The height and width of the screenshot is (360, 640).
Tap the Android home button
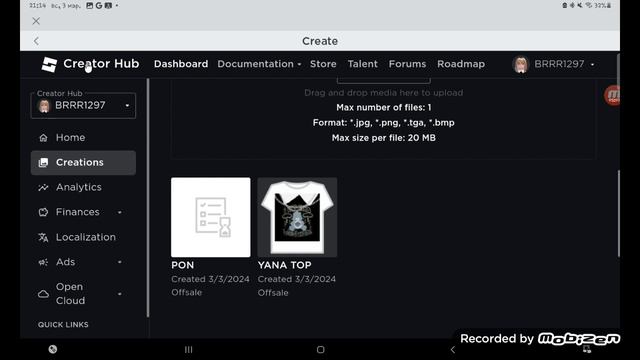point(320,349)
